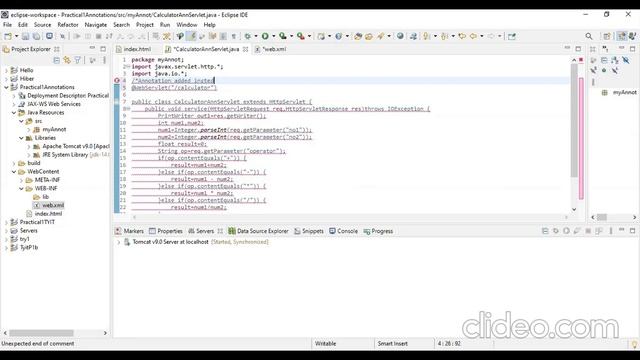Click the Open Perspective icon
640x360 pixels.
[607, 36]
